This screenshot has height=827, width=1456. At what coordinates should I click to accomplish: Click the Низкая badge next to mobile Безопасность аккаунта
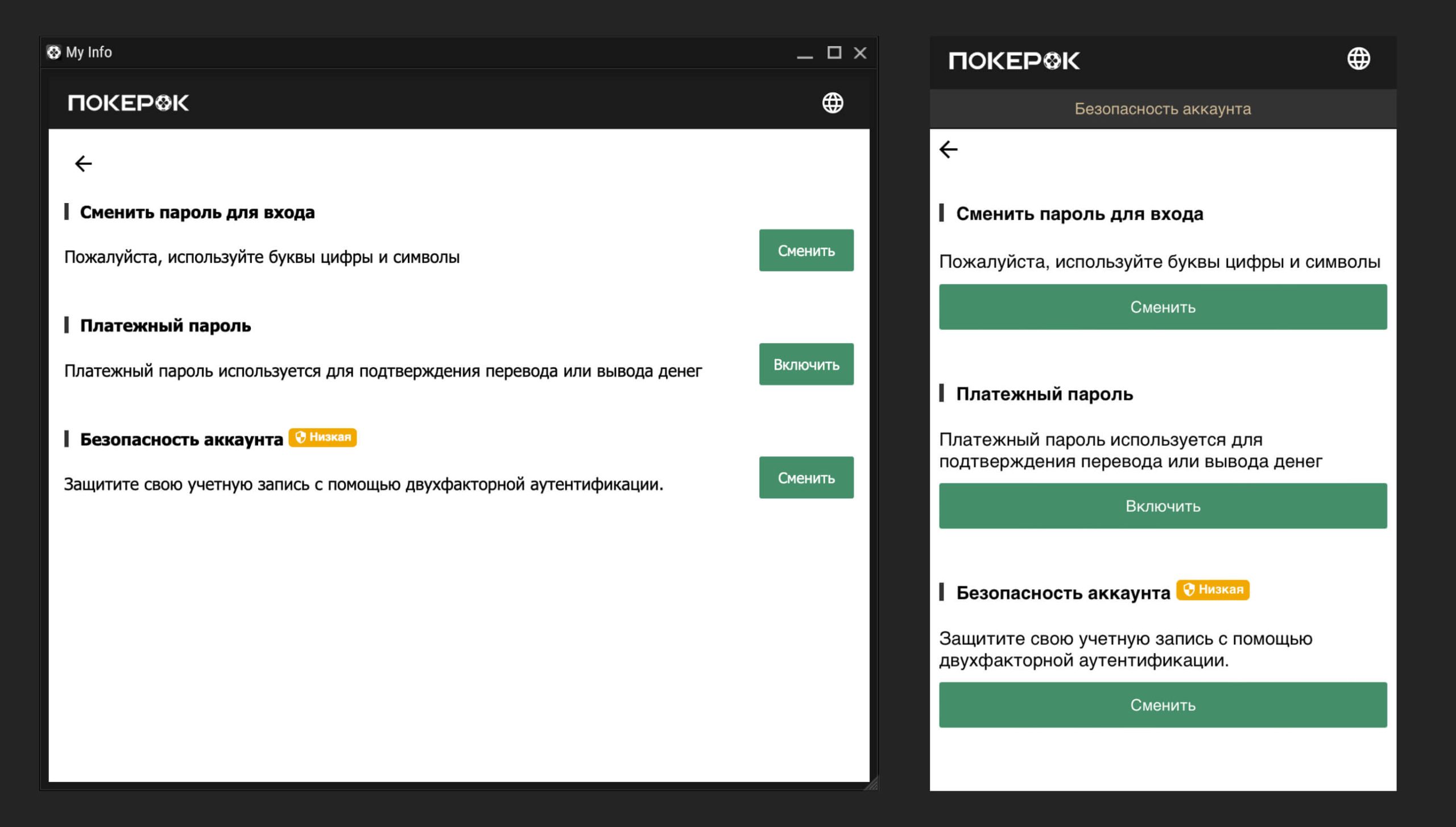(1214, 590)
